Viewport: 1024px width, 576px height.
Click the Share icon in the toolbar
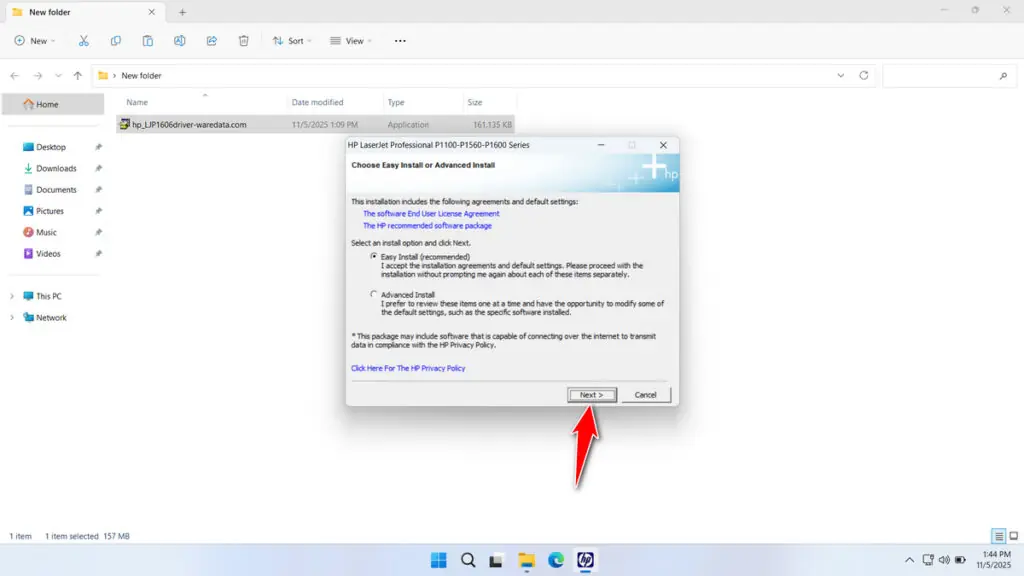(211, 40)
